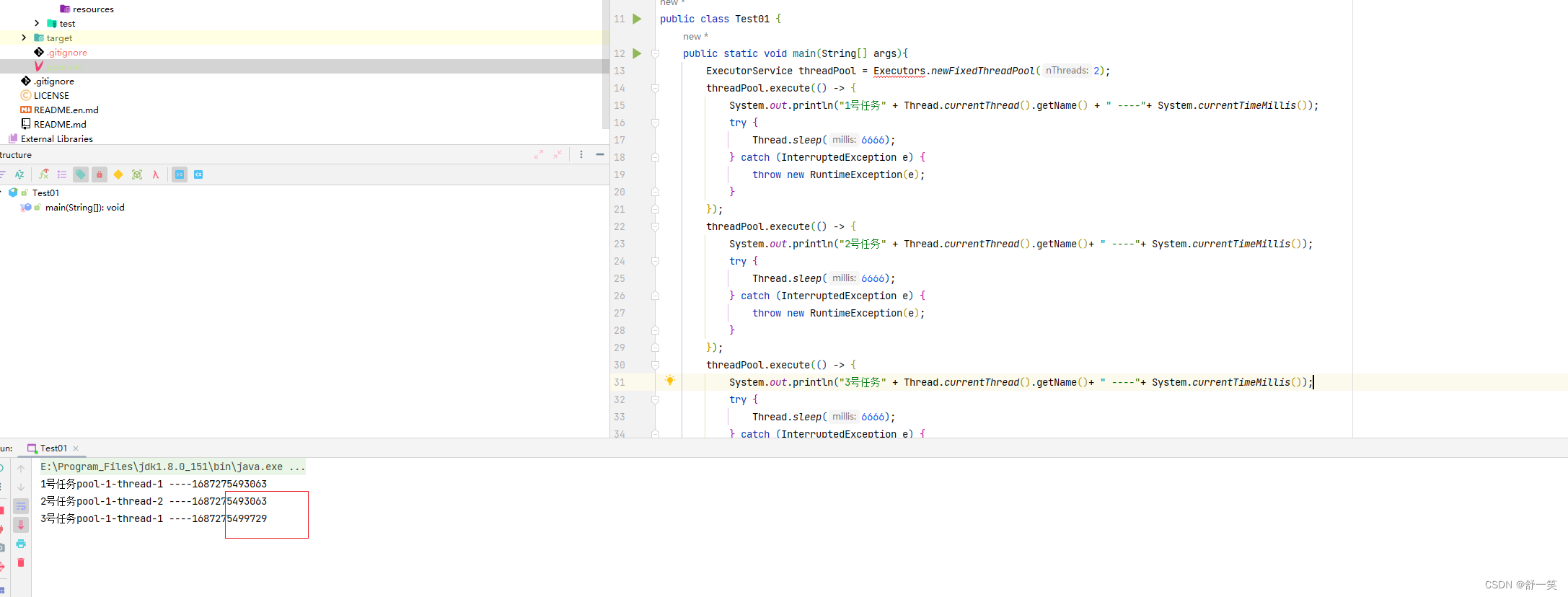1568x597 pixels.
Task: Run main method from gutter at line 12
Action: pyautogui.click(x=637, y=53)
